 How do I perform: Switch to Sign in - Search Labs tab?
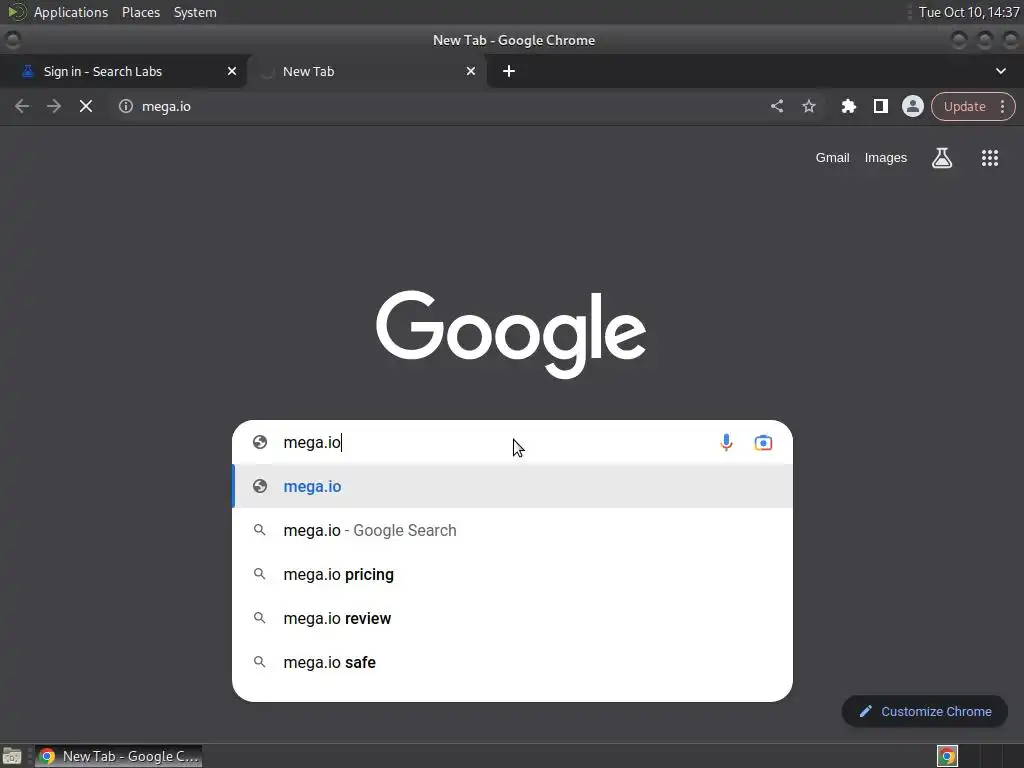click(123, 71)
